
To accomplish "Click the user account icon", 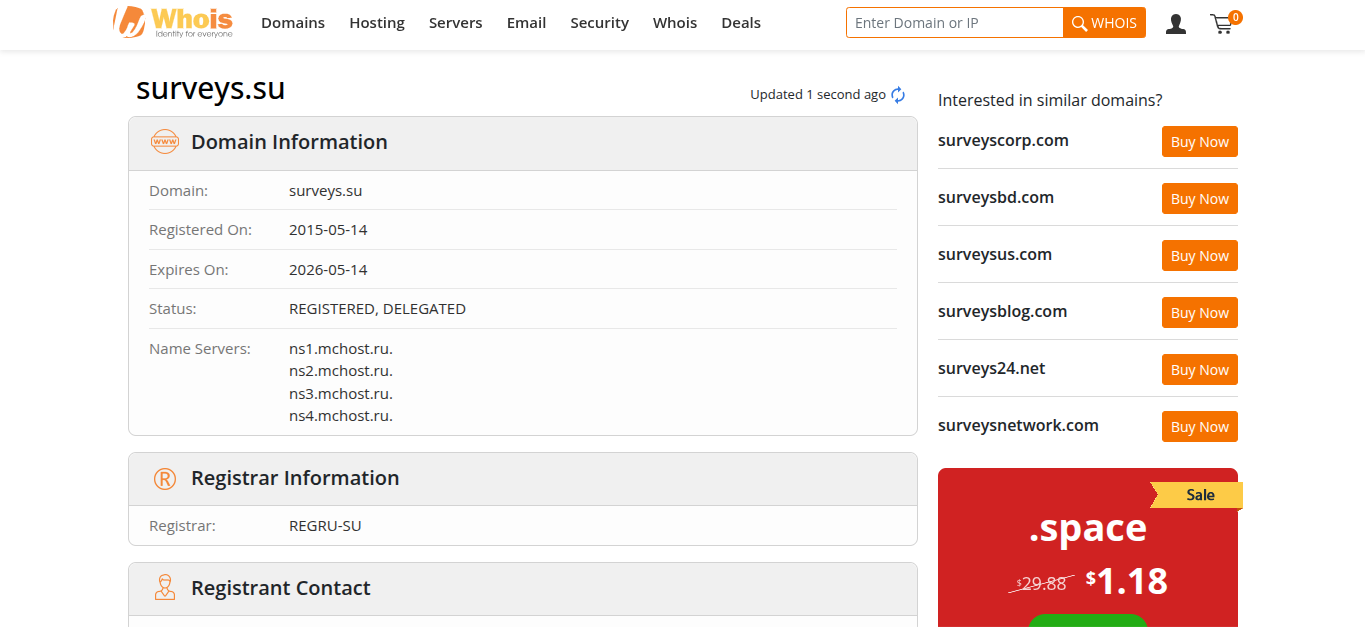I will (1175, 23).
